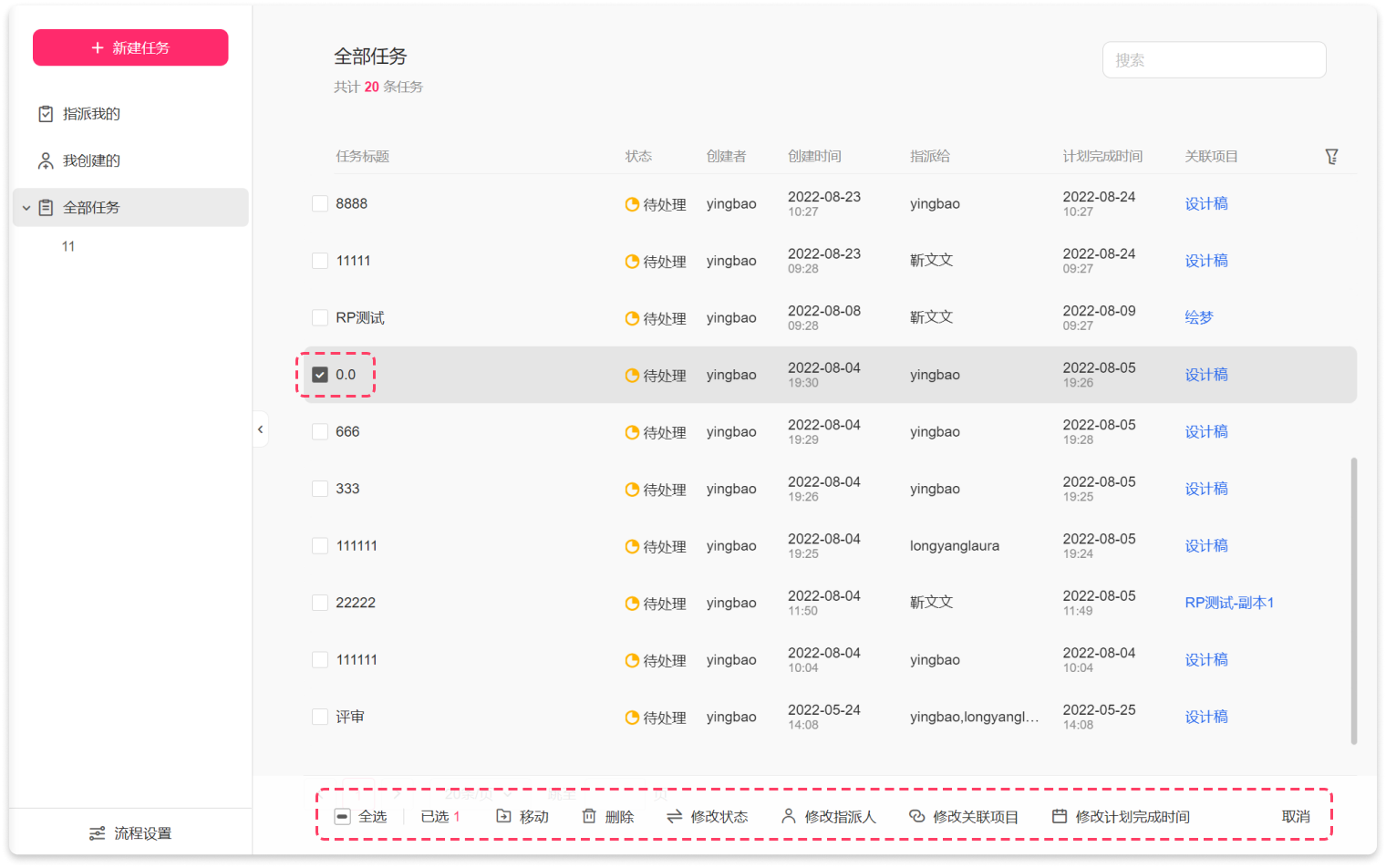
Task: Click the 修改指派人 person icon
Action: (x=789, y=816)
